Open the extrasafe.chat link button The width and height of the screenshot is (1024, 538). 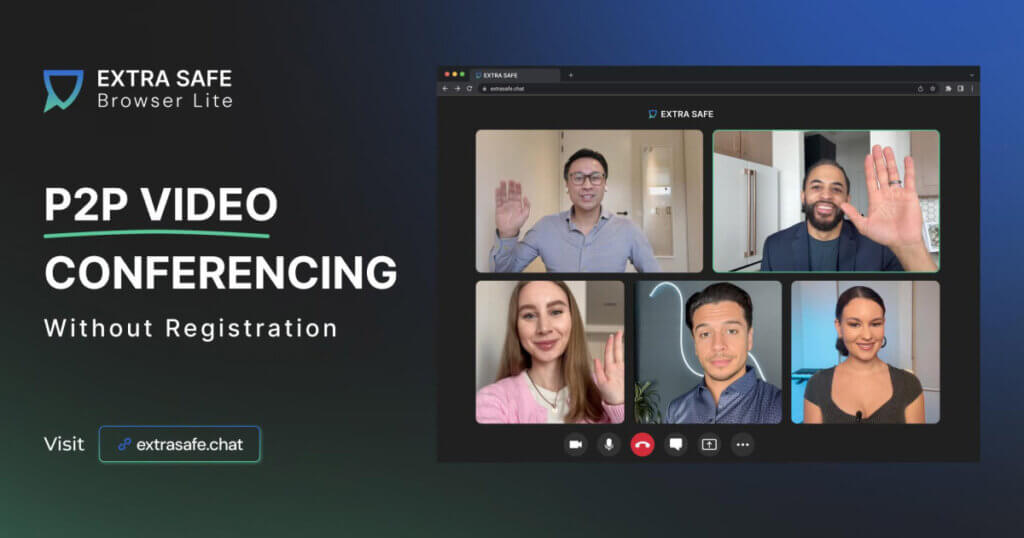coord(180,444)
